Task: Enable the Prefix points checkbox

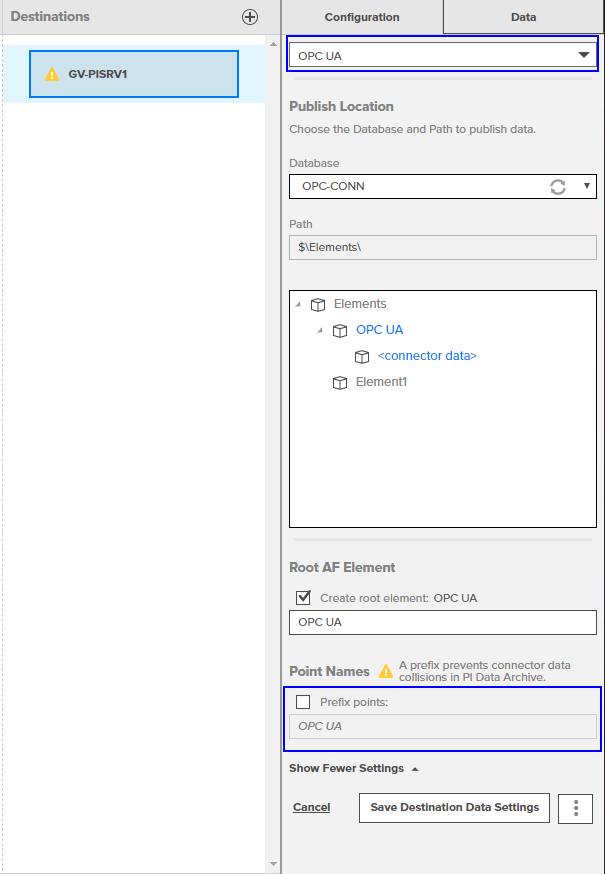Action: (x=304, y=702)
